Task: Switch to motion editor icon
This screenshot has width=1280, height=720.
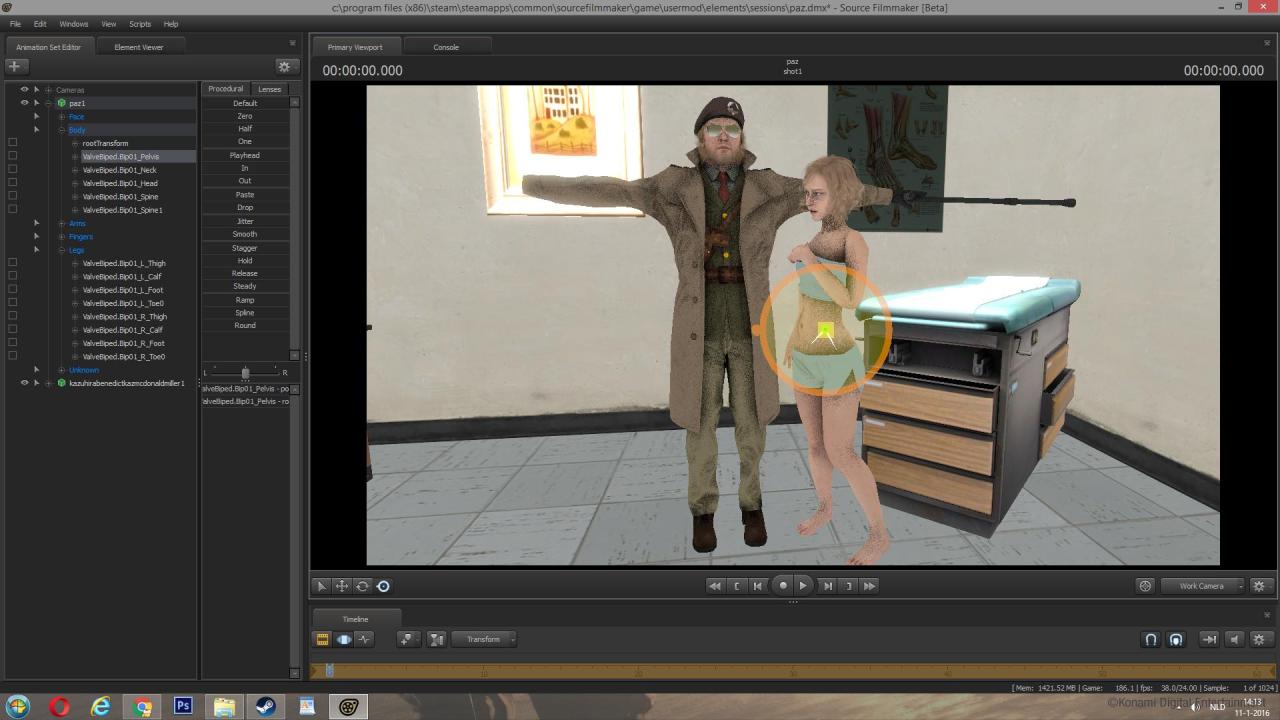Action: click(344, 639)
